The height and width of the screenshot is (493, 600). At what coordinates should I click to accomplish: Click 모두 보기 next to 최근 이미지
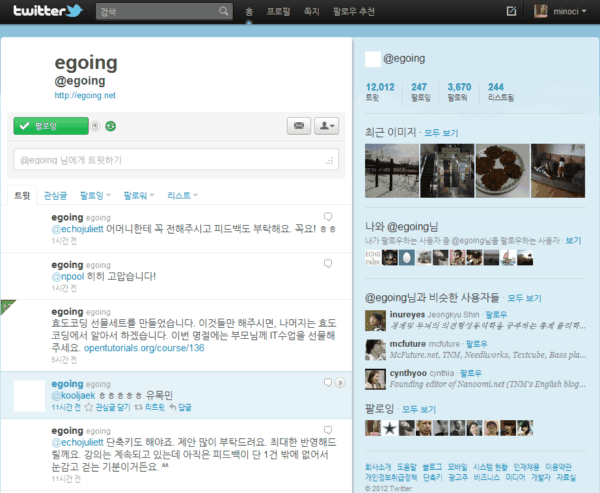click(441, 133)
